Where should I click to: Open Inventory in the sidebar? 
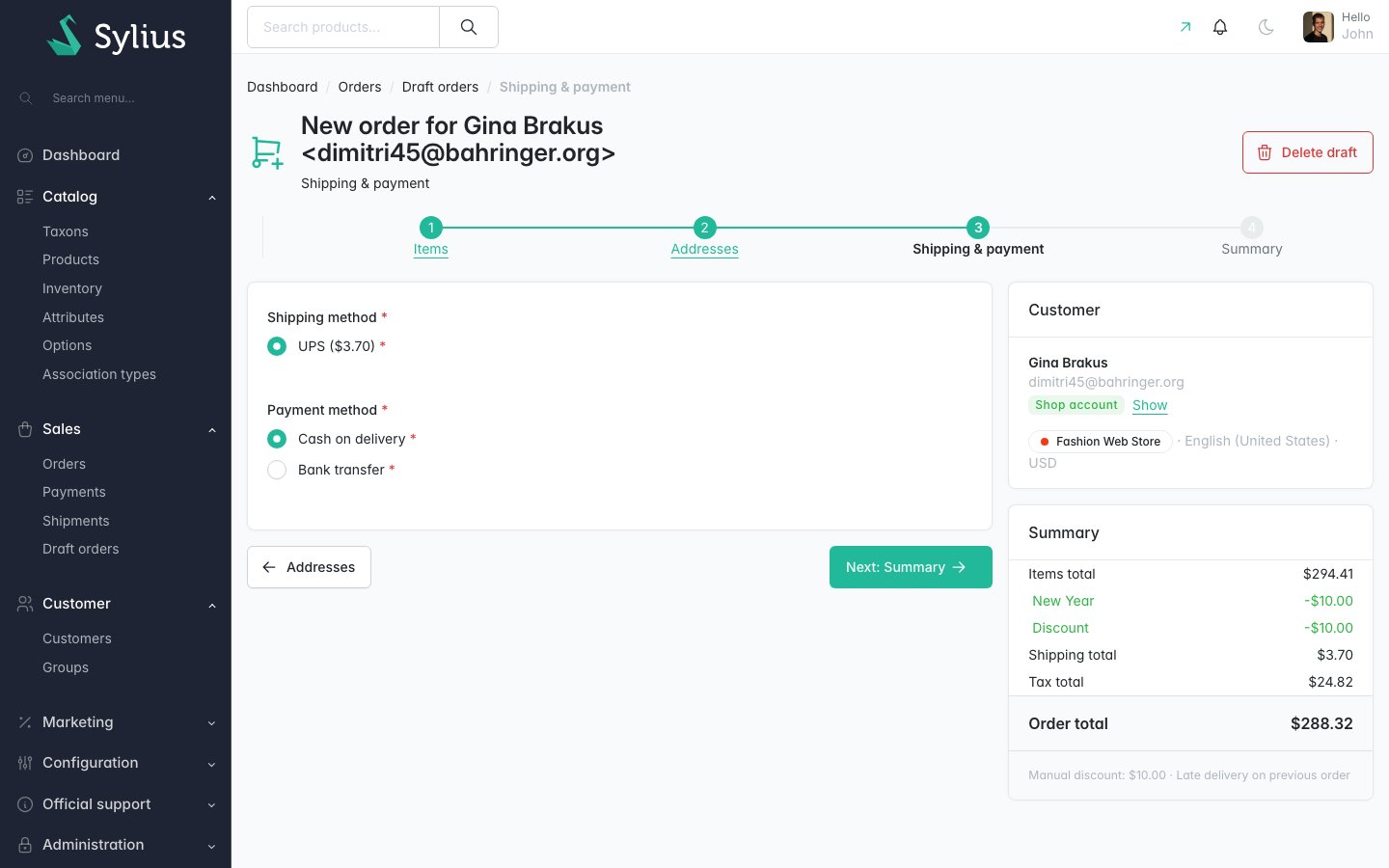coord(72,288)
